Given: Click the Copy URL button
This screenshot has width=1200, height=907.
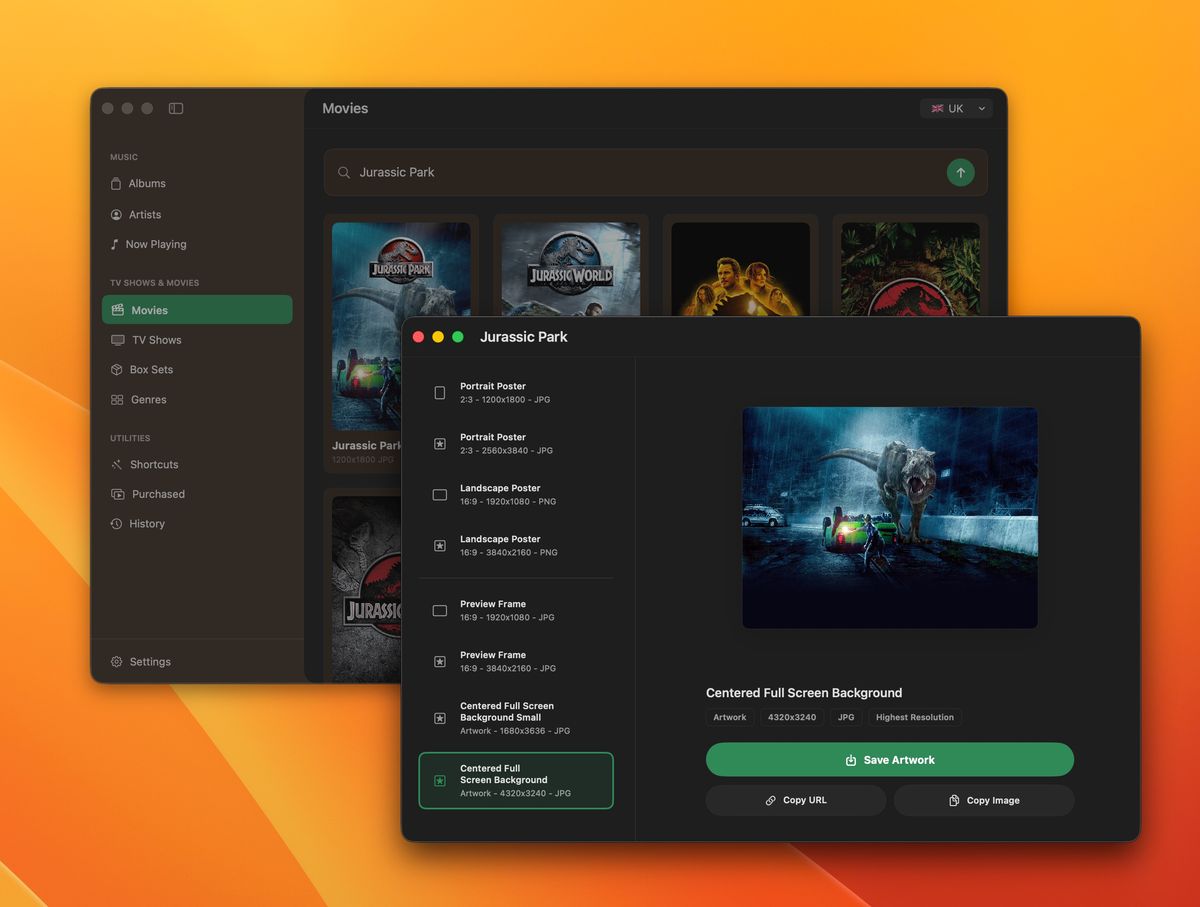Looking at the screenshot, I should pos(796,800).
